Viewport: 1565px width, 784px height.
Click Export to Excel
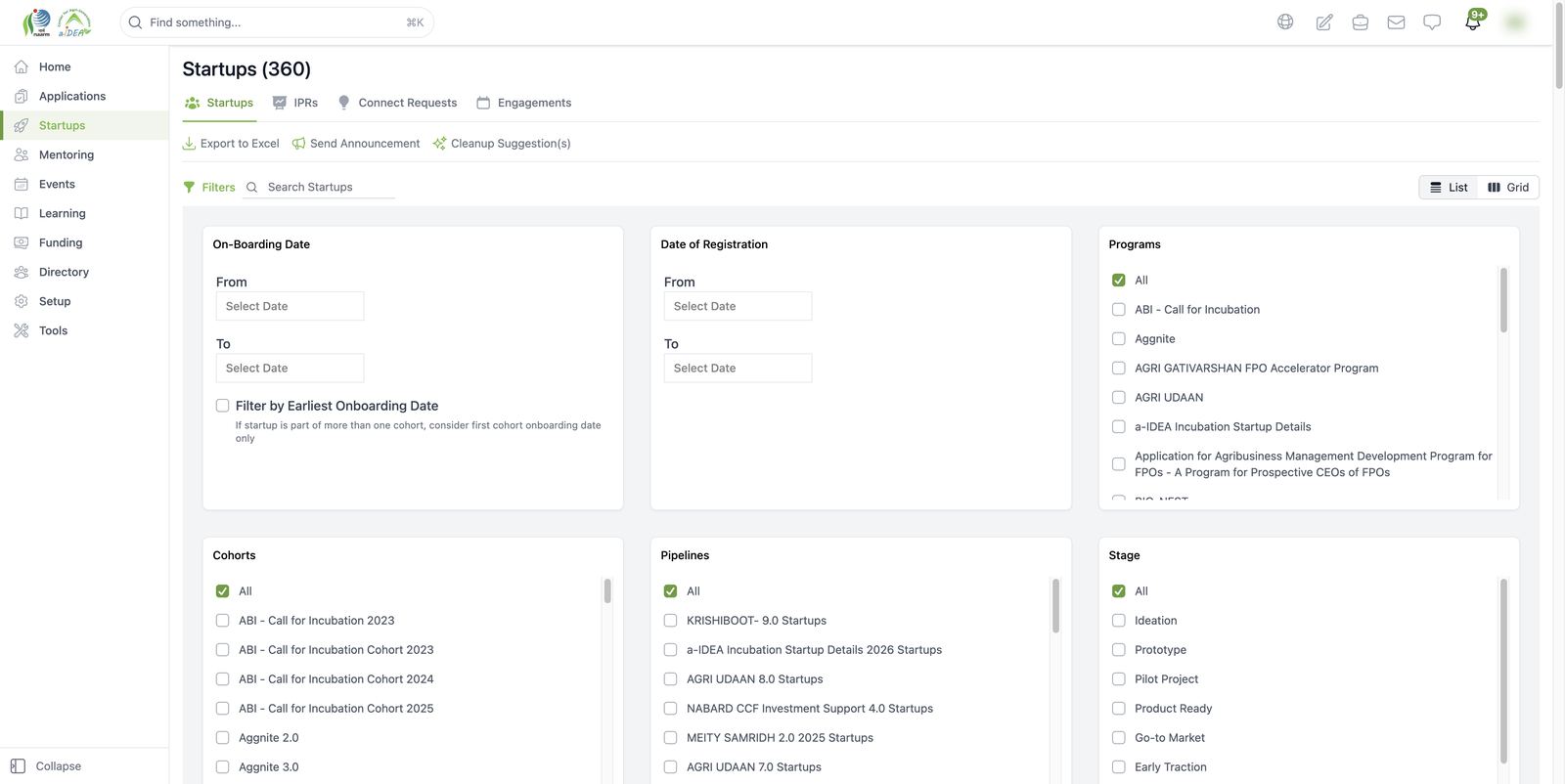tap(231, 144)
